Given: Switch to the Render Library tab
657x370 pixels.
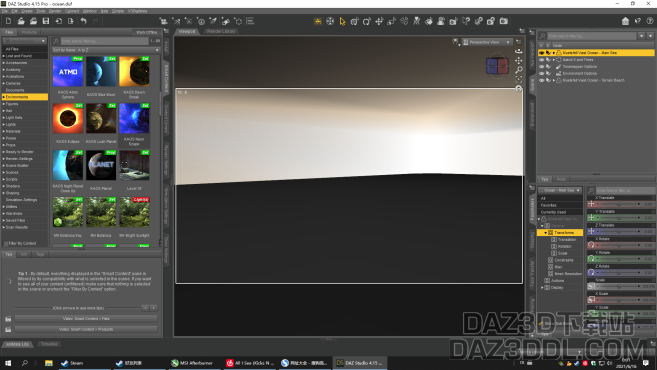Looking at the screenshot, I should [221, 31].
